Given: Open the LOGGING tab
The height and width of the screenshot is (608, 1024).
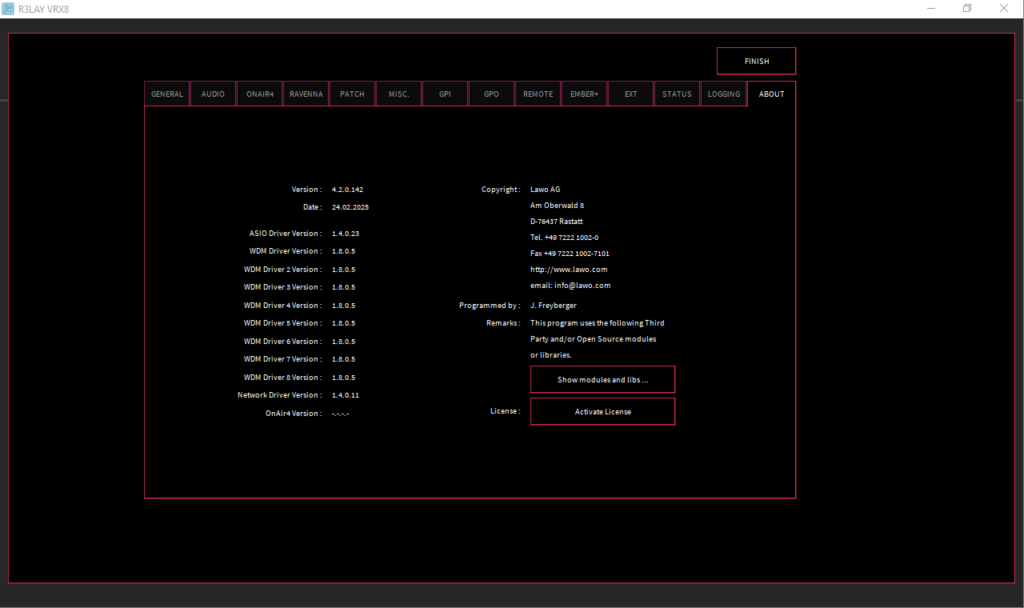Looking at the screenshot, I should tap(724, 94).
